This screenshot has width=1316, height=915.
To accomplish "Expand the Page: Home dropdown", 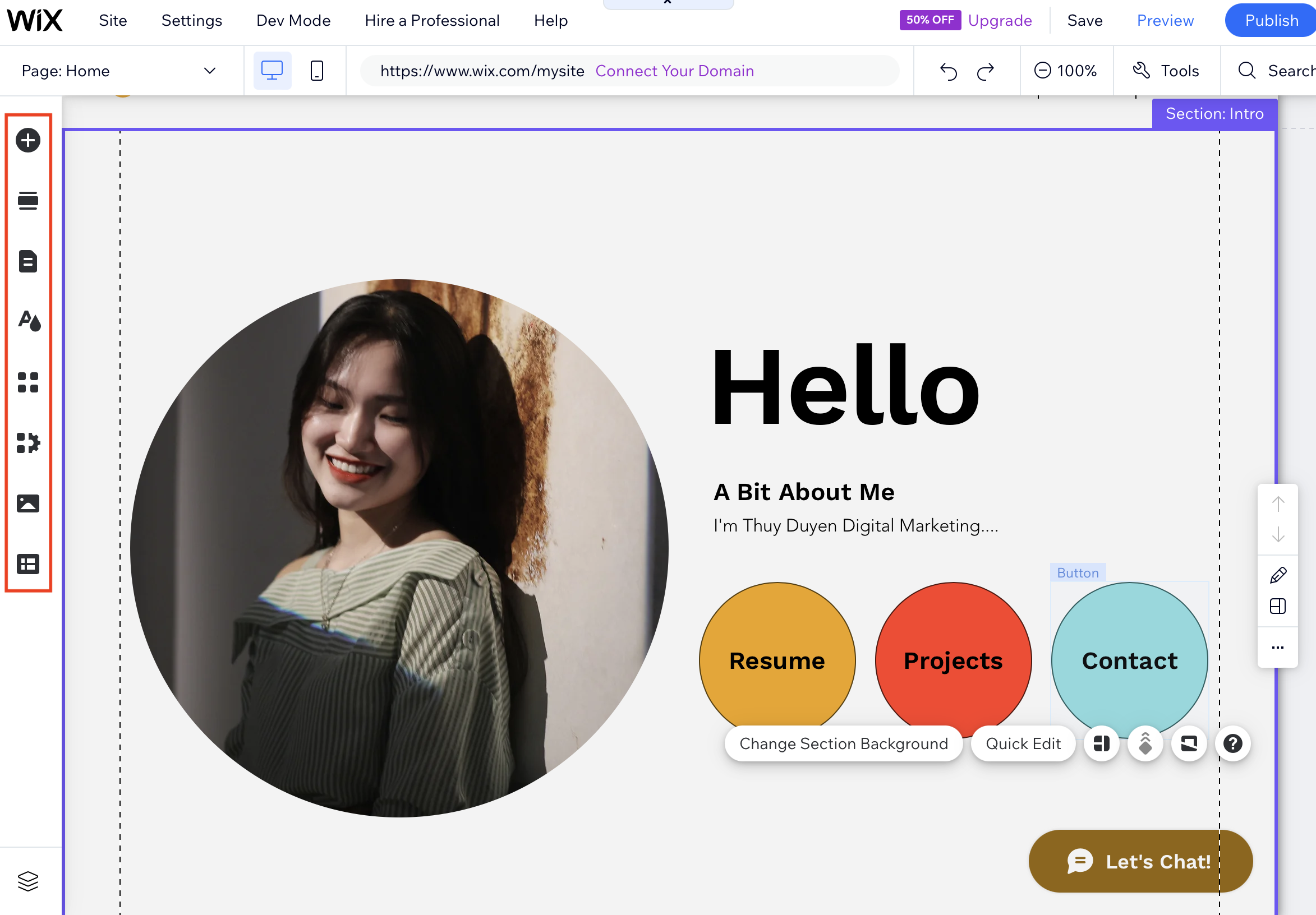I will tap(119, 71).
